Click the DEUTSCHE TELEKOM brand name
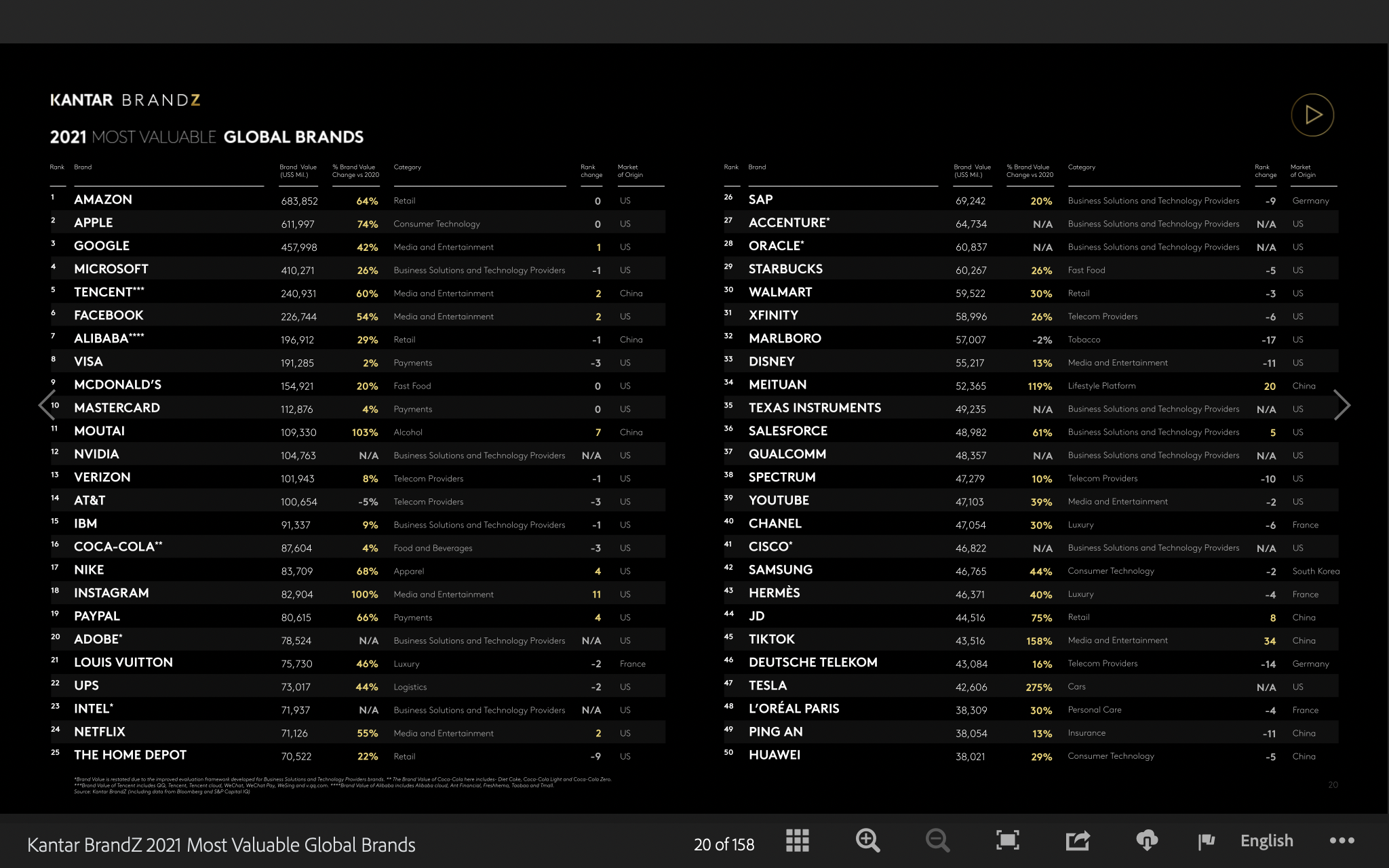The width and height of the screenshot is (1389, 868). (813, 662)
